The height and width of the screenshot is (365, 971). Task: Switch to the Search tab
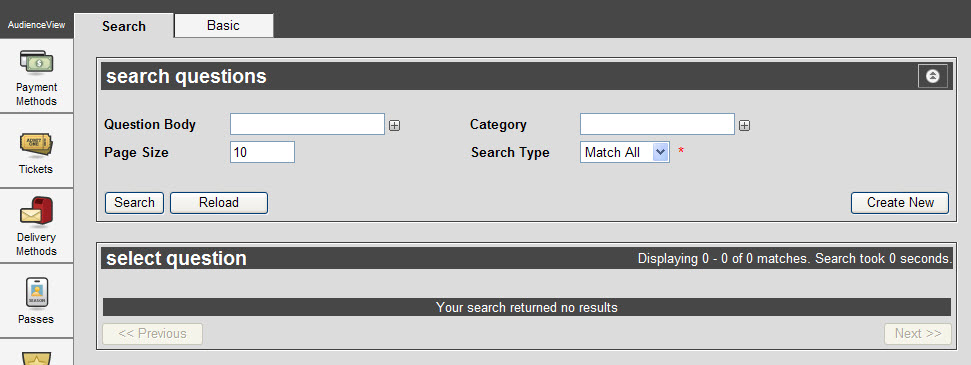(124, 26)
